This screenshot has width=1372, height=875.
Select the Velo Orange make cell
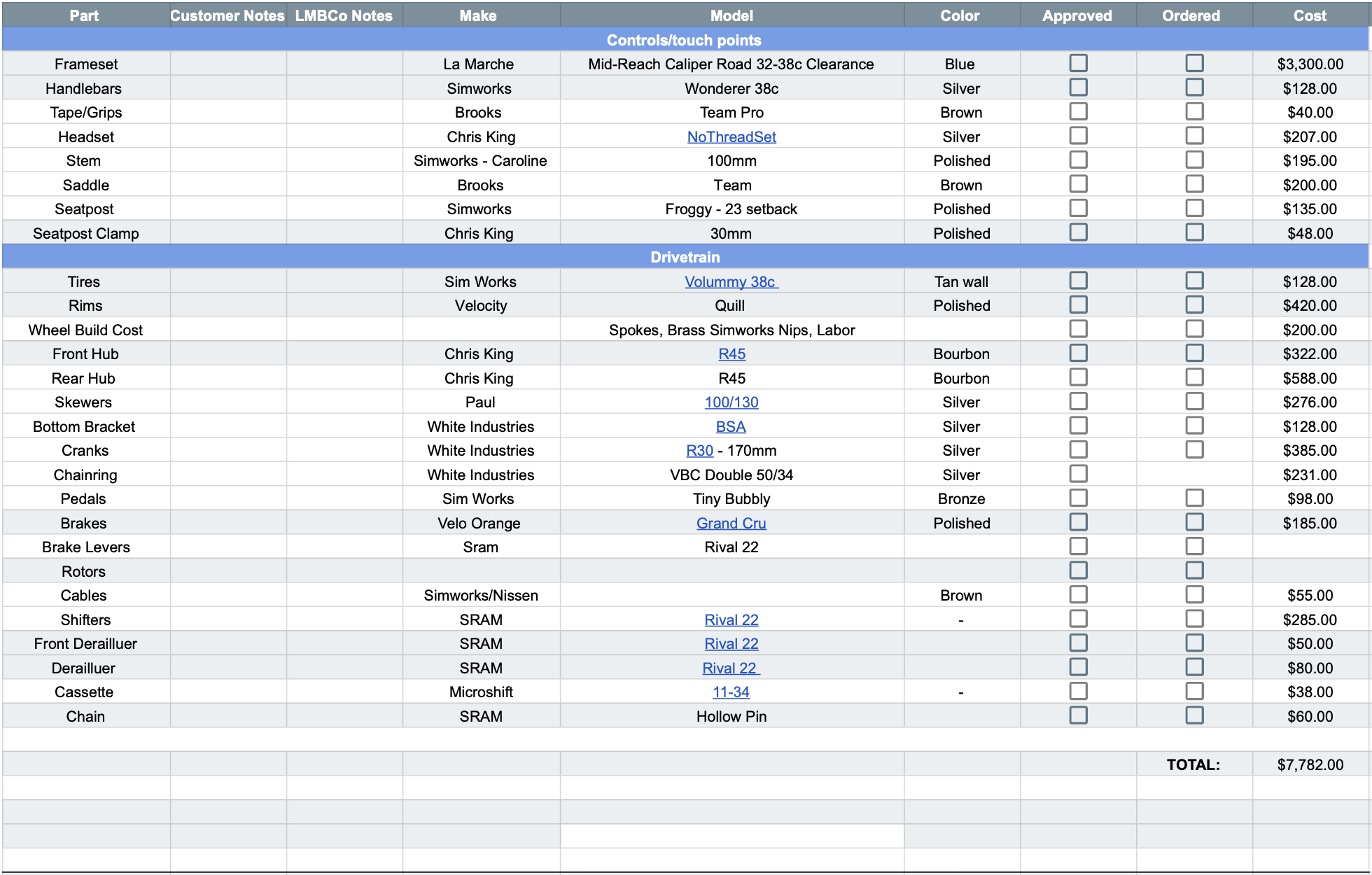click(x=481, y=523)
